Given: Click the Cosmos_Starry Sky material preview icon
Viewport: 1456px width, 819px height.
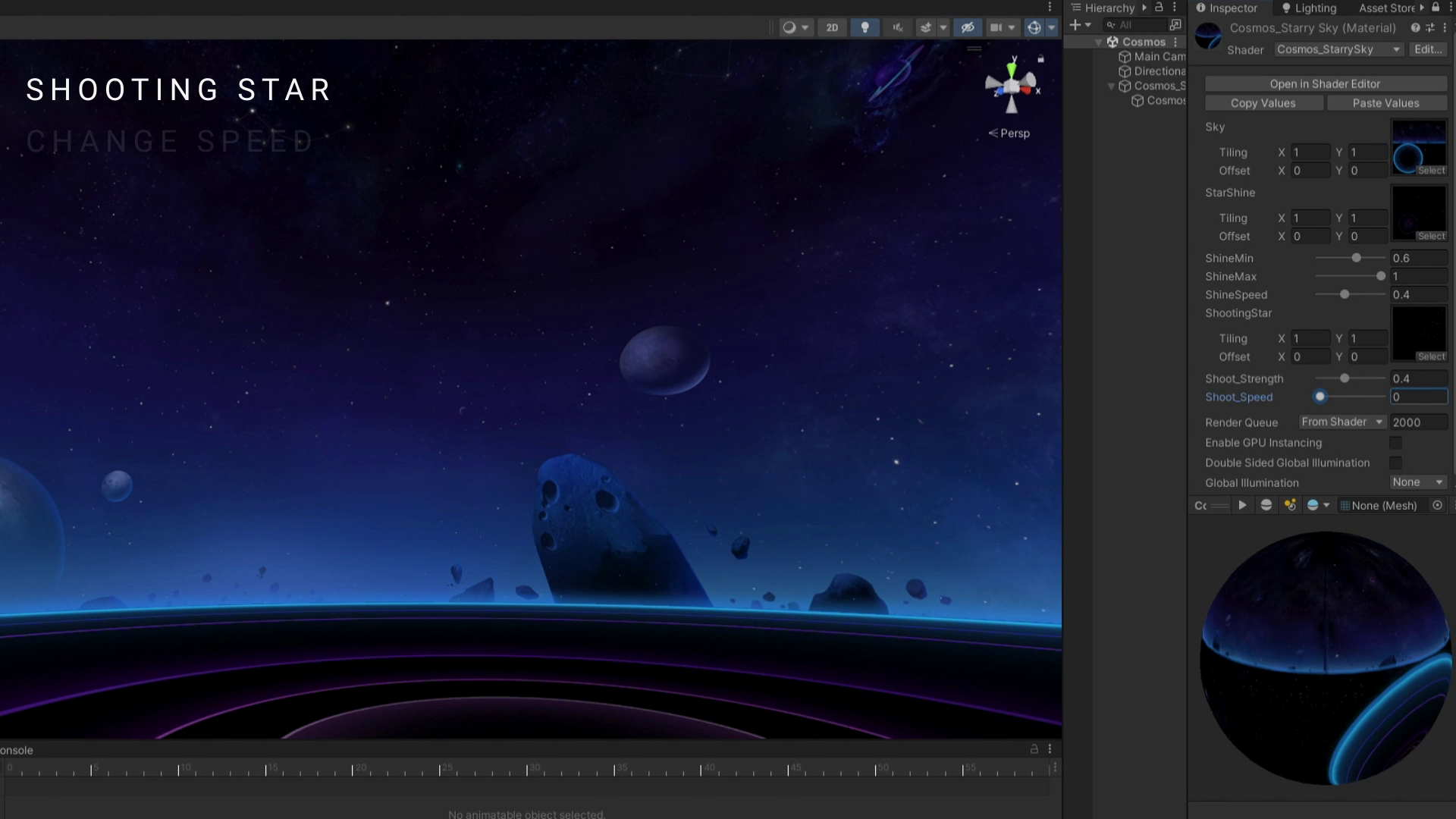Looking at the screenshot, I should [1208, 36].
